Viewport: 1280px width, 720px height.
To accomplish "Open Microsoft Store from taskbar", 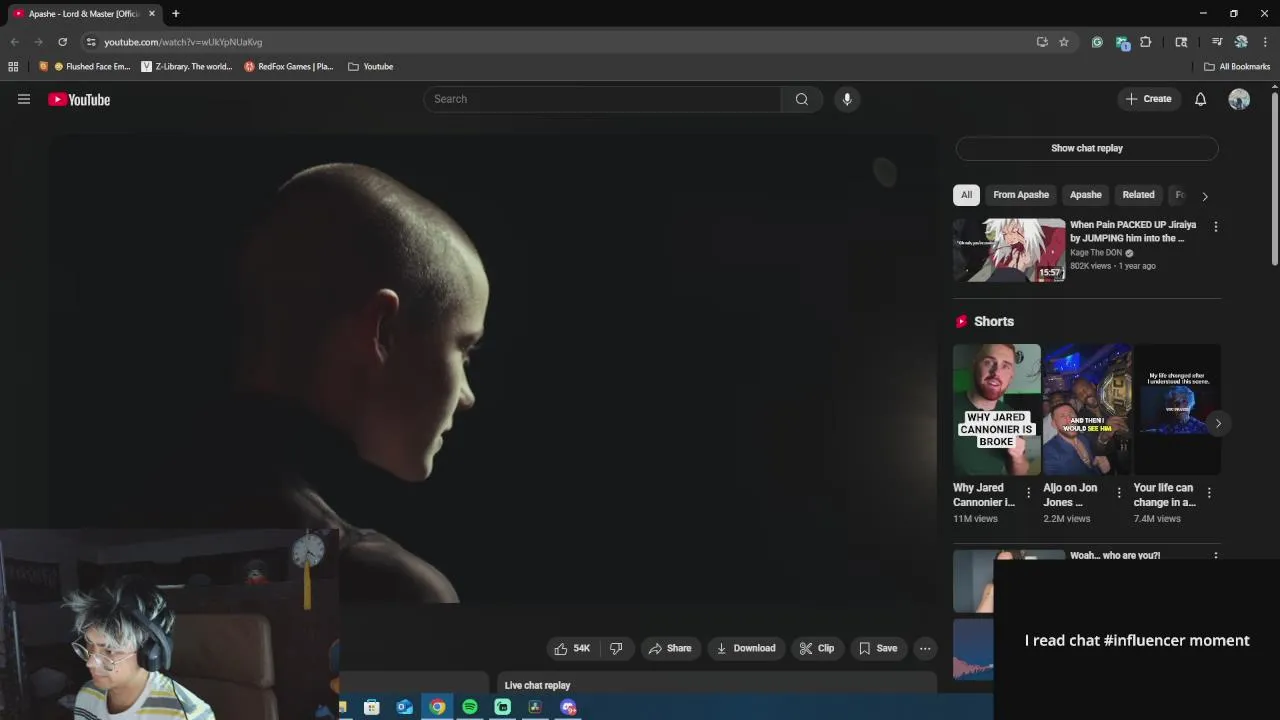I will point(371,707).
